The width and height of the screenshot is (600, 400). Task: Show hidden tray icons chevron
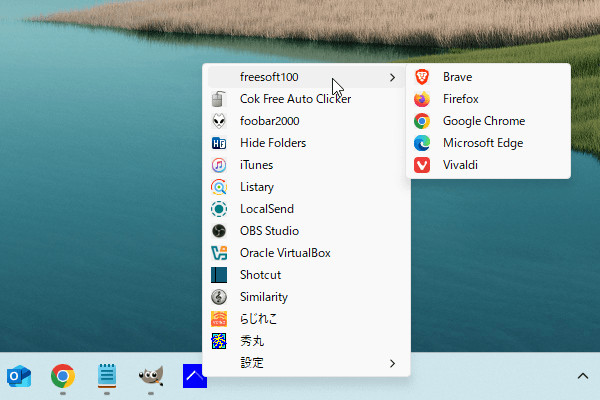point(583,376)
